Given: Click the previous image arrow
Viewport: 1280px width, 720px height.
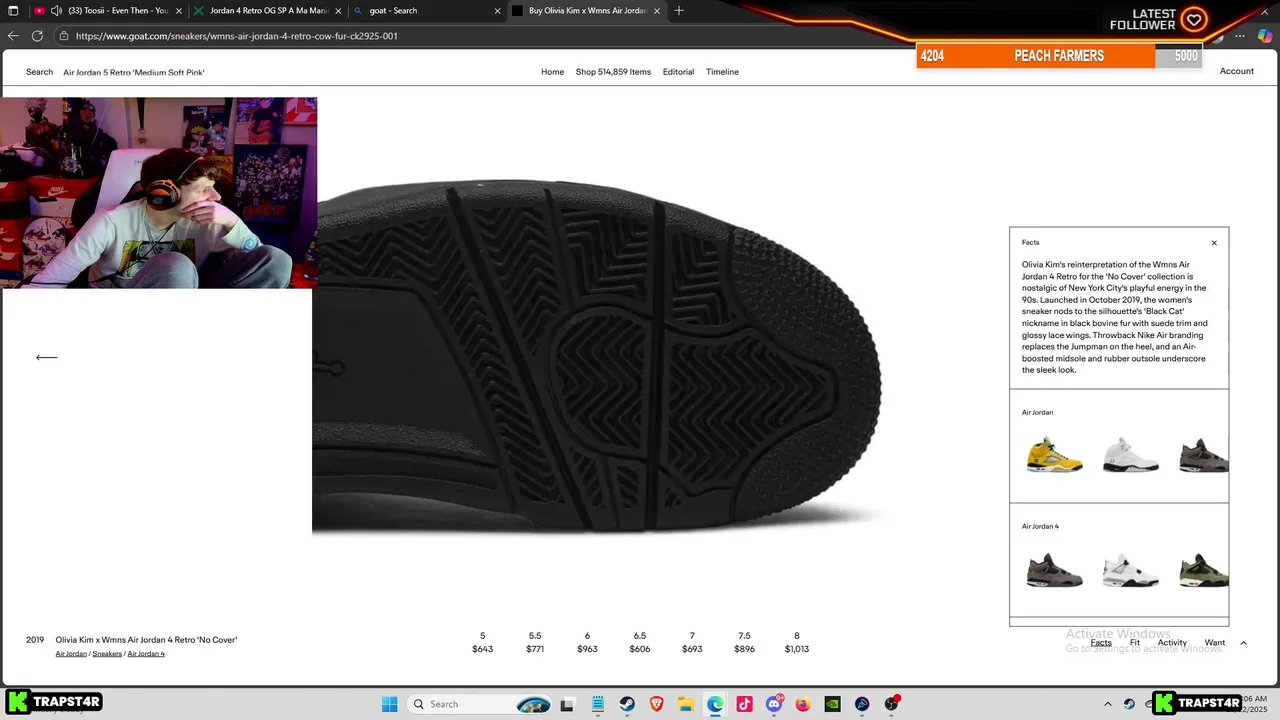Looking at the screenshot, I should coord(46,357).
